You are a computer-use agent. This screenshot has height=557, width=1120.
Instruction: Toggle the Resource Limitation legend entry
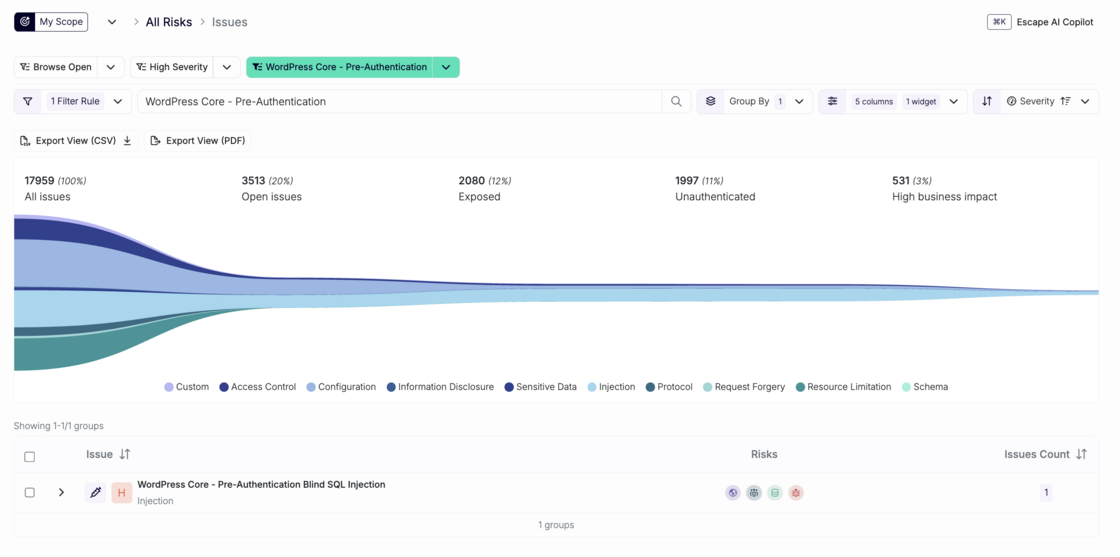coord(844,387)
